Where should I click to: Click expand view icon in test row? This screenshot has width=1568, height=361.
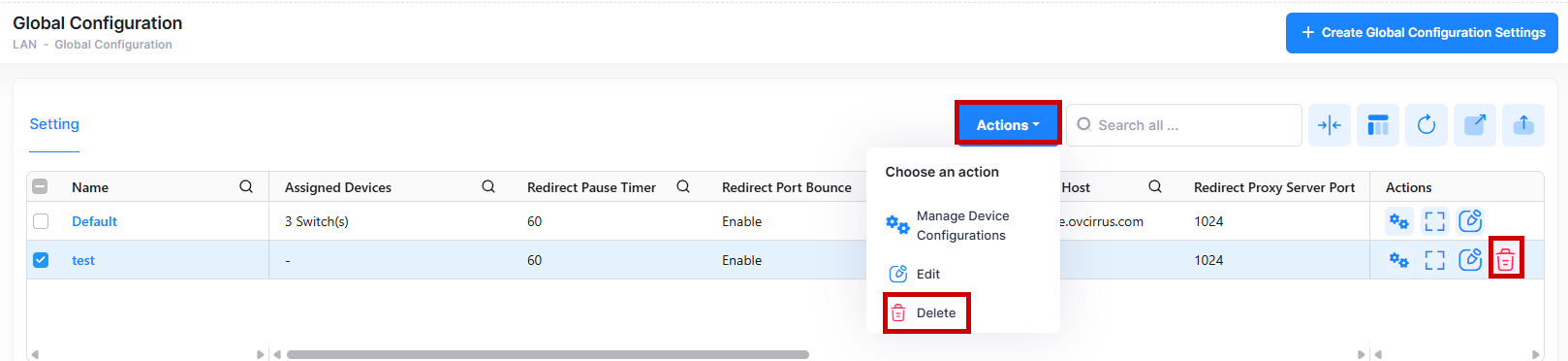[x=1434, y=260]
